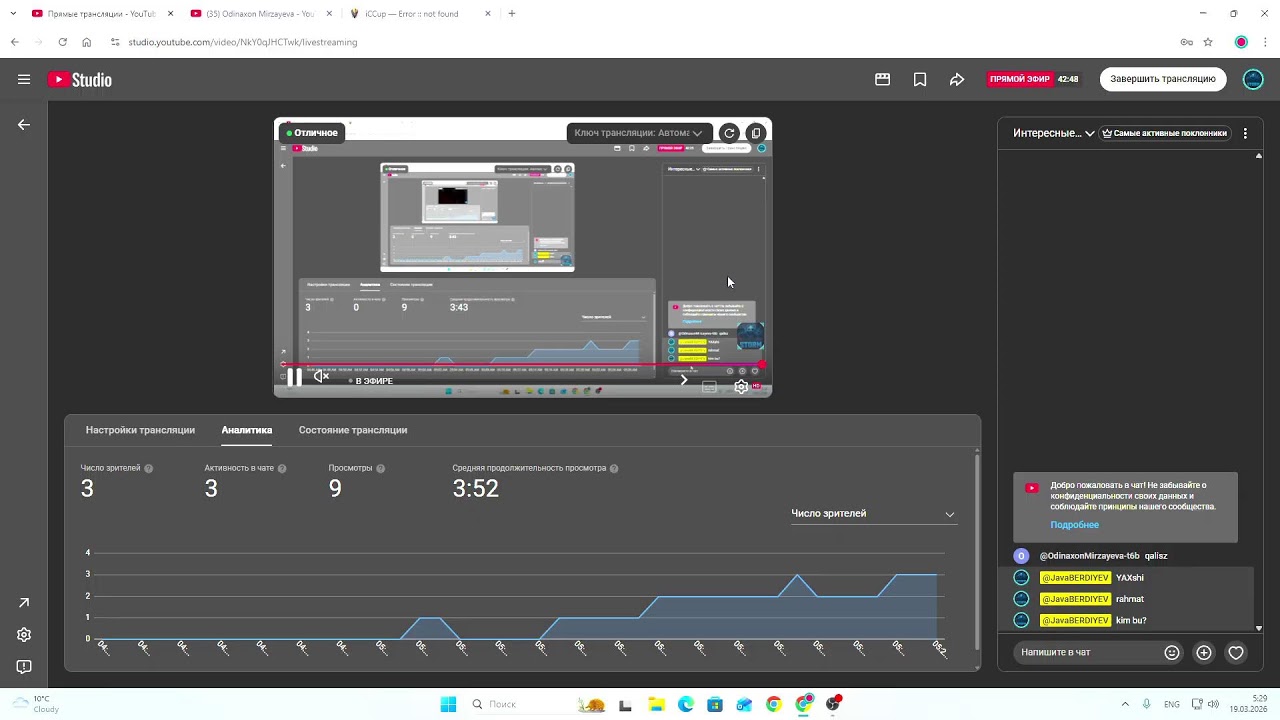Switch to the iCCup Error browser tab
1280x720 pixels.
click(x=420, y=14)
